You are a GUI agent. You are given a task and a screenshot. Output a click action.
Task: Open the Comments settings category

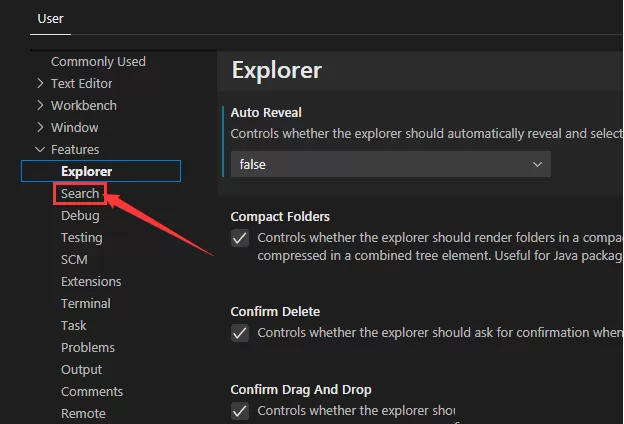tap(92, 391)
